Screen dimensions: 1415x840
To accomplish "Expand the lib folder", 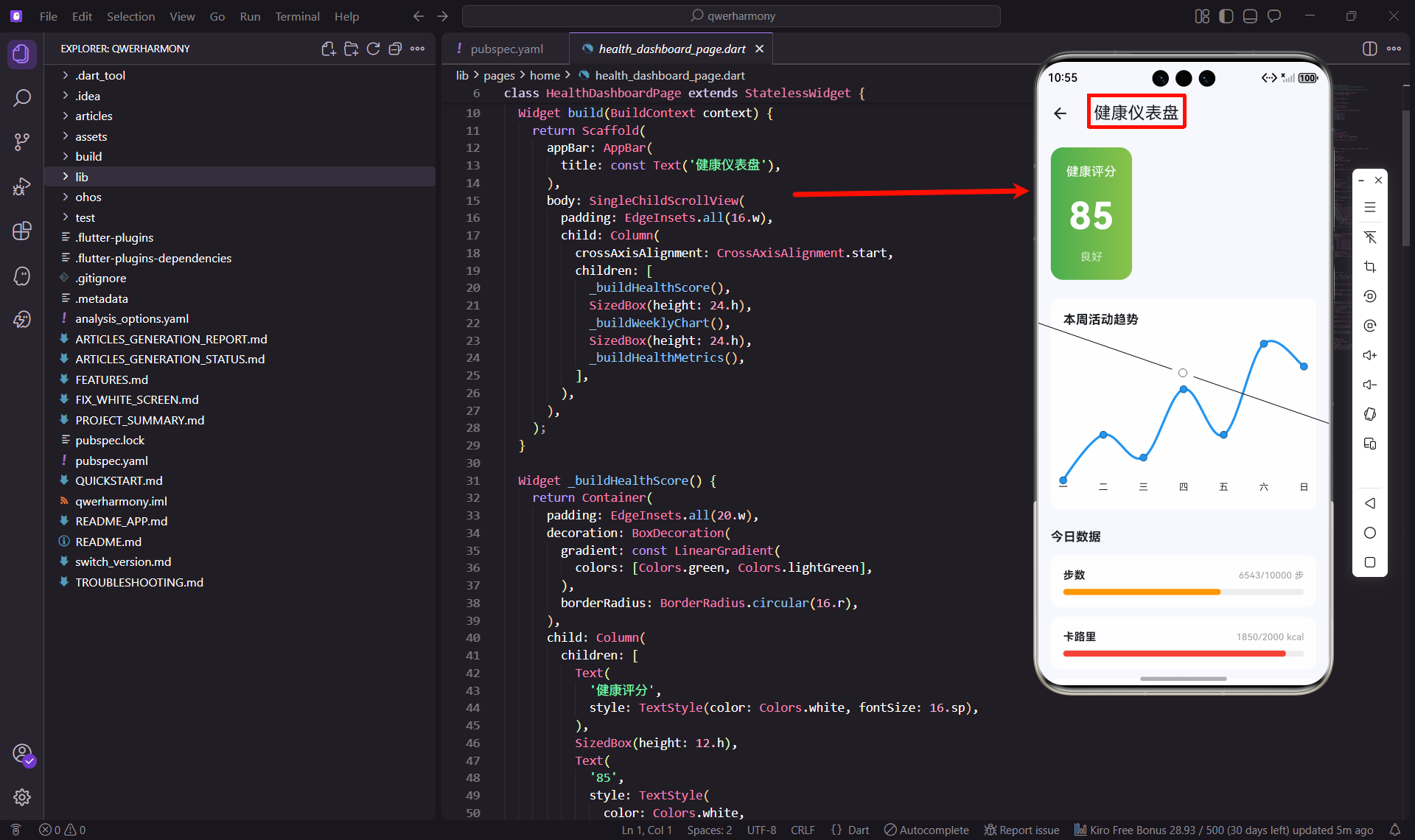I will 82,177.
